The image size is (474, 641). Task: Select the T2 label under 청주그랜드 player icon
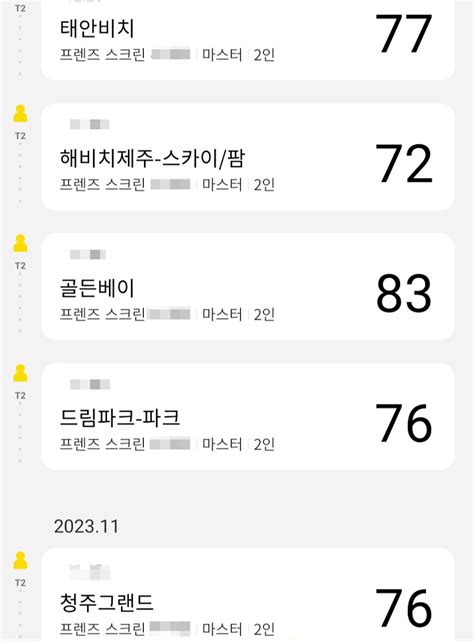coord(20,583)
